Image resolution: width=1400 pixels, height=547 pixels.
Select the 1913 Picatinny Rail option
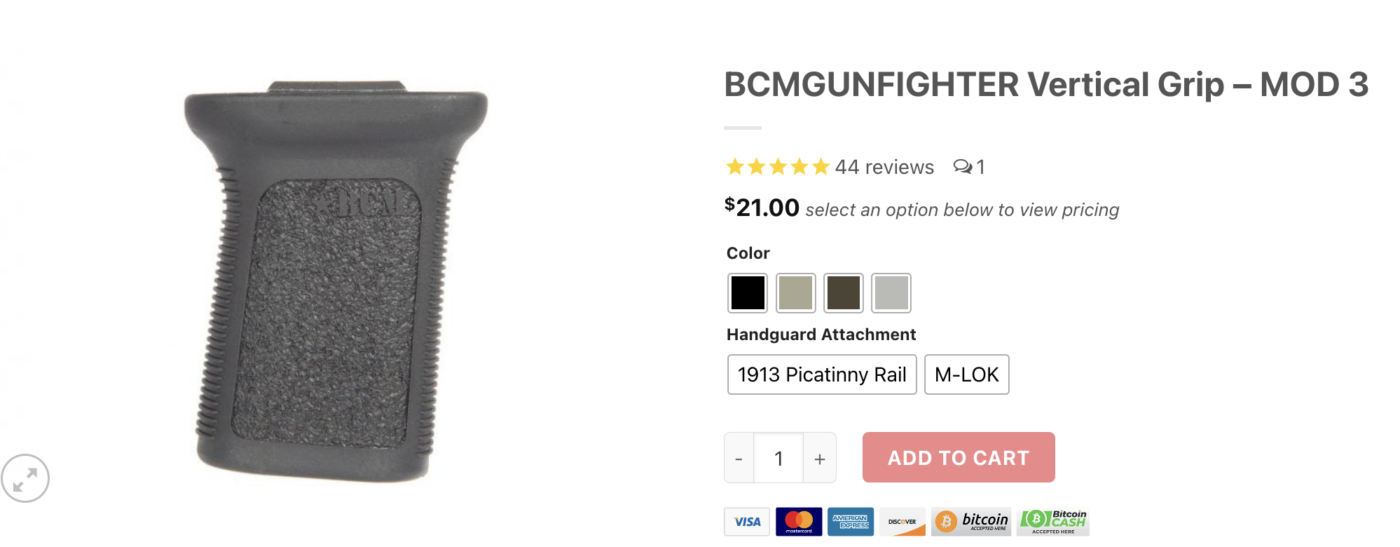point(822,375)
